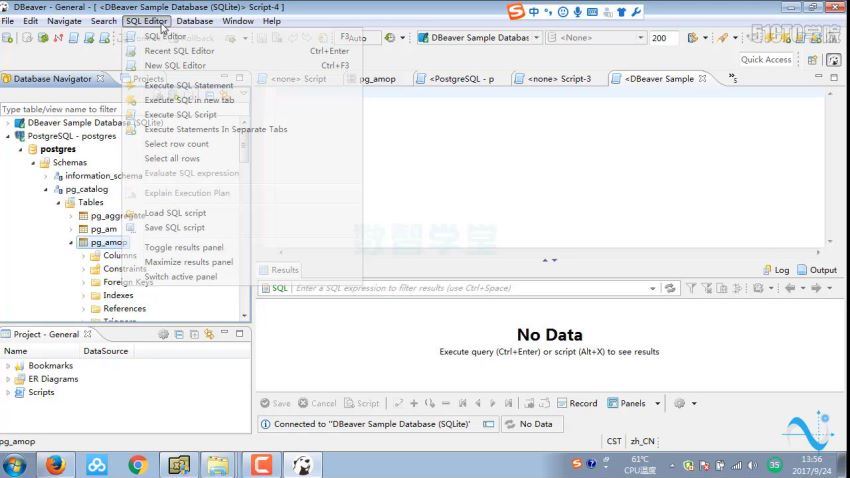Show the hidden editor tabs list
The image size is (850, 478).
click(x=733, y=78)
